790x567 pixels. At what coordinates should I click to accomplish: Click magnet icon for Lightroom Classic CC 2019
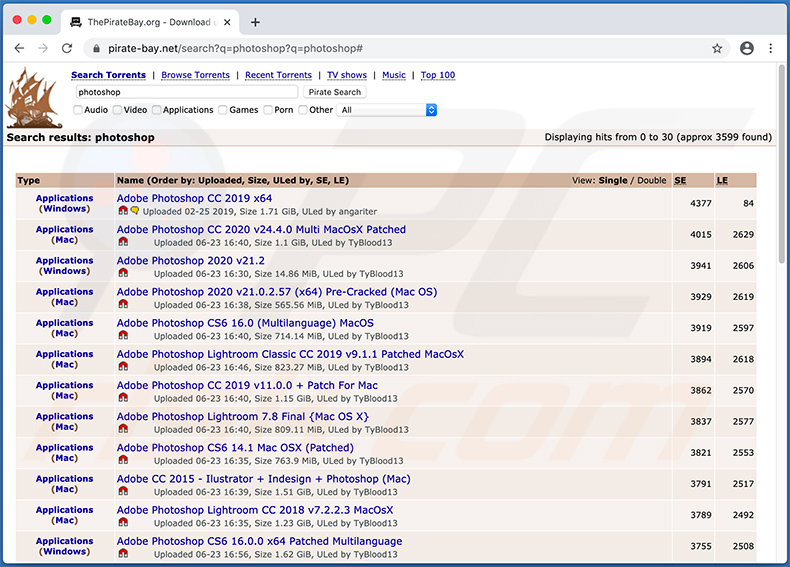click(123, 367)
